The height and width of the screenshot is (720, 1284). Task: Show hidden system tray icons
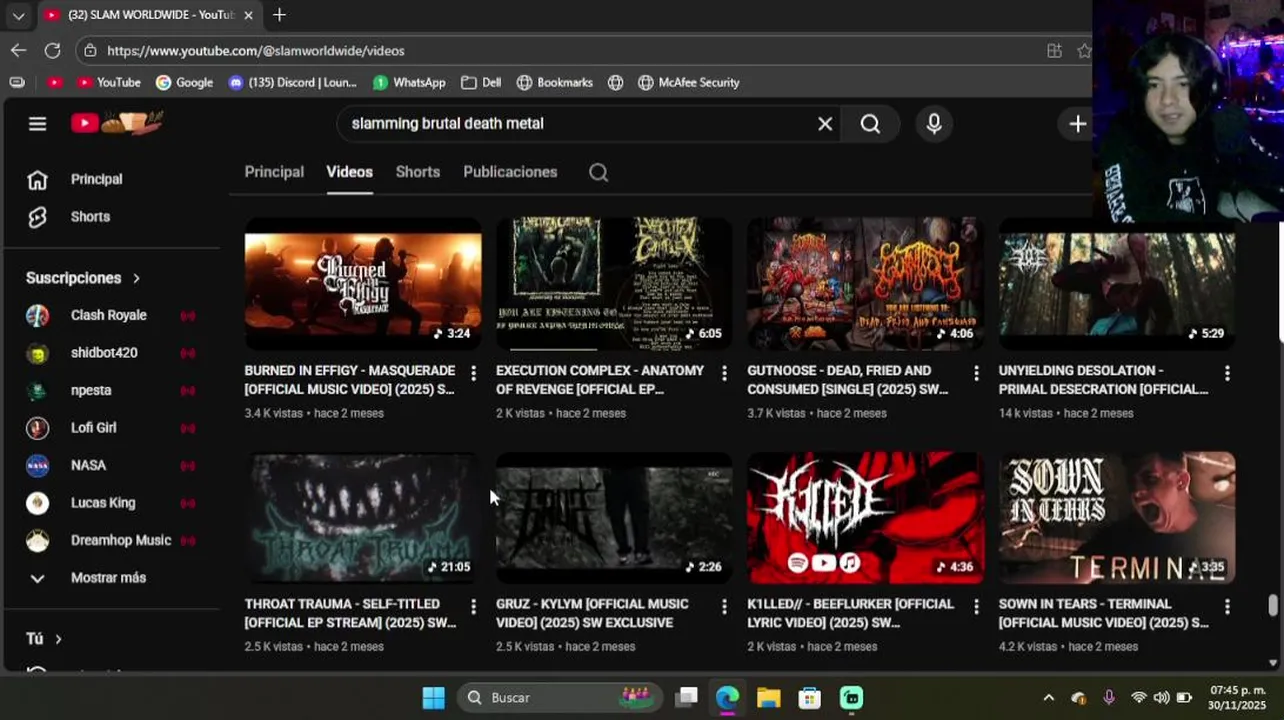click(1048, 698)
